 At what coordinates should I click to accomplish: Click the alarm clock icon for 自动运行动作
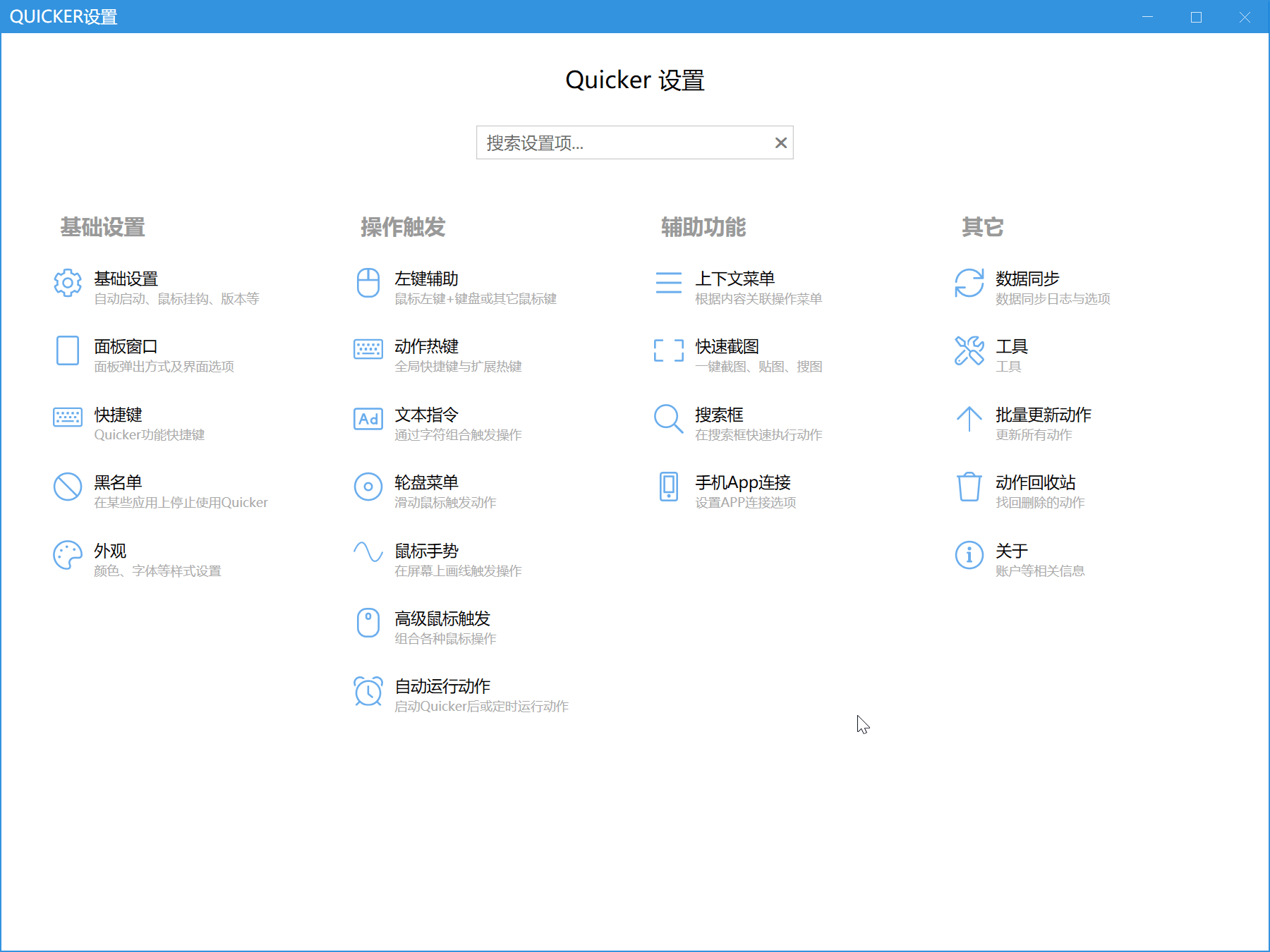click(x=368, y=691)
